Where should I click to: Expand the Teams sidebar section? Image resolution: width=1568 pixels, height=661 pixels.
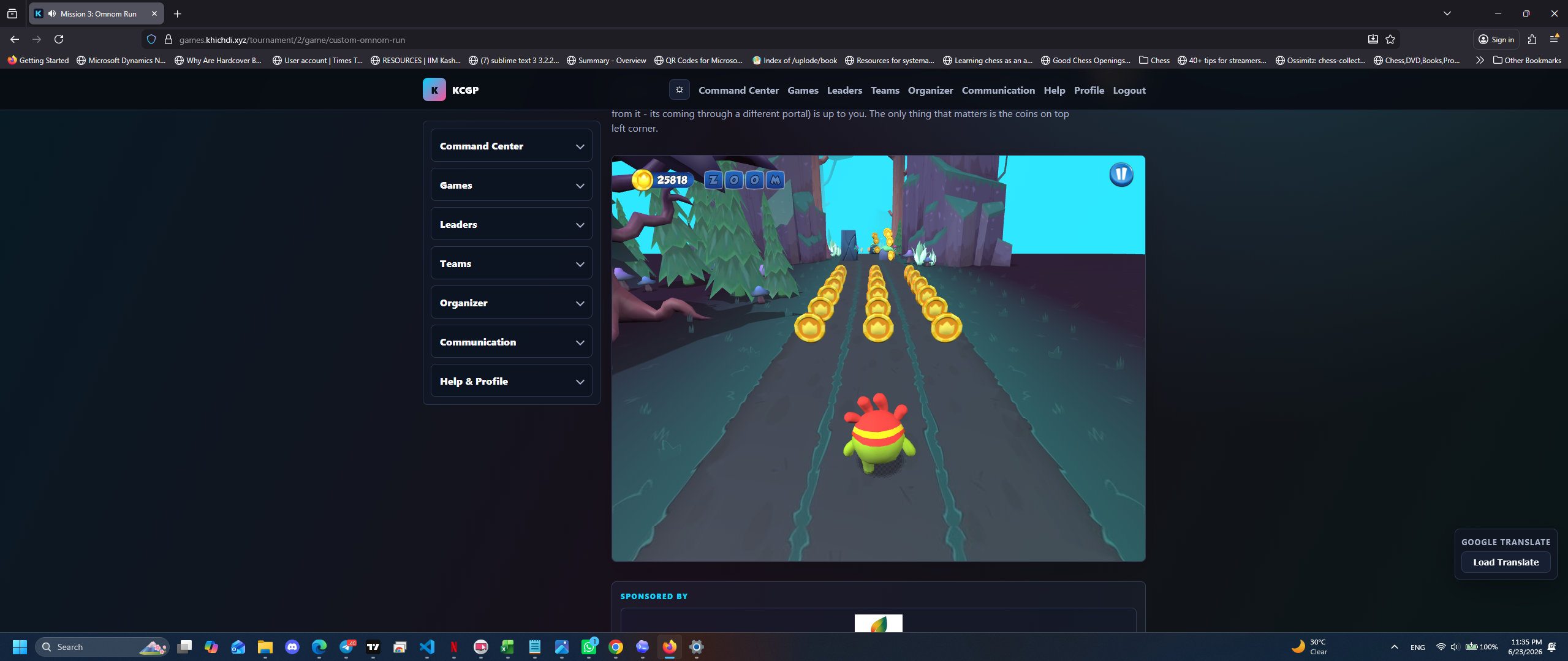pyautogui.click(x=511, y=263)
